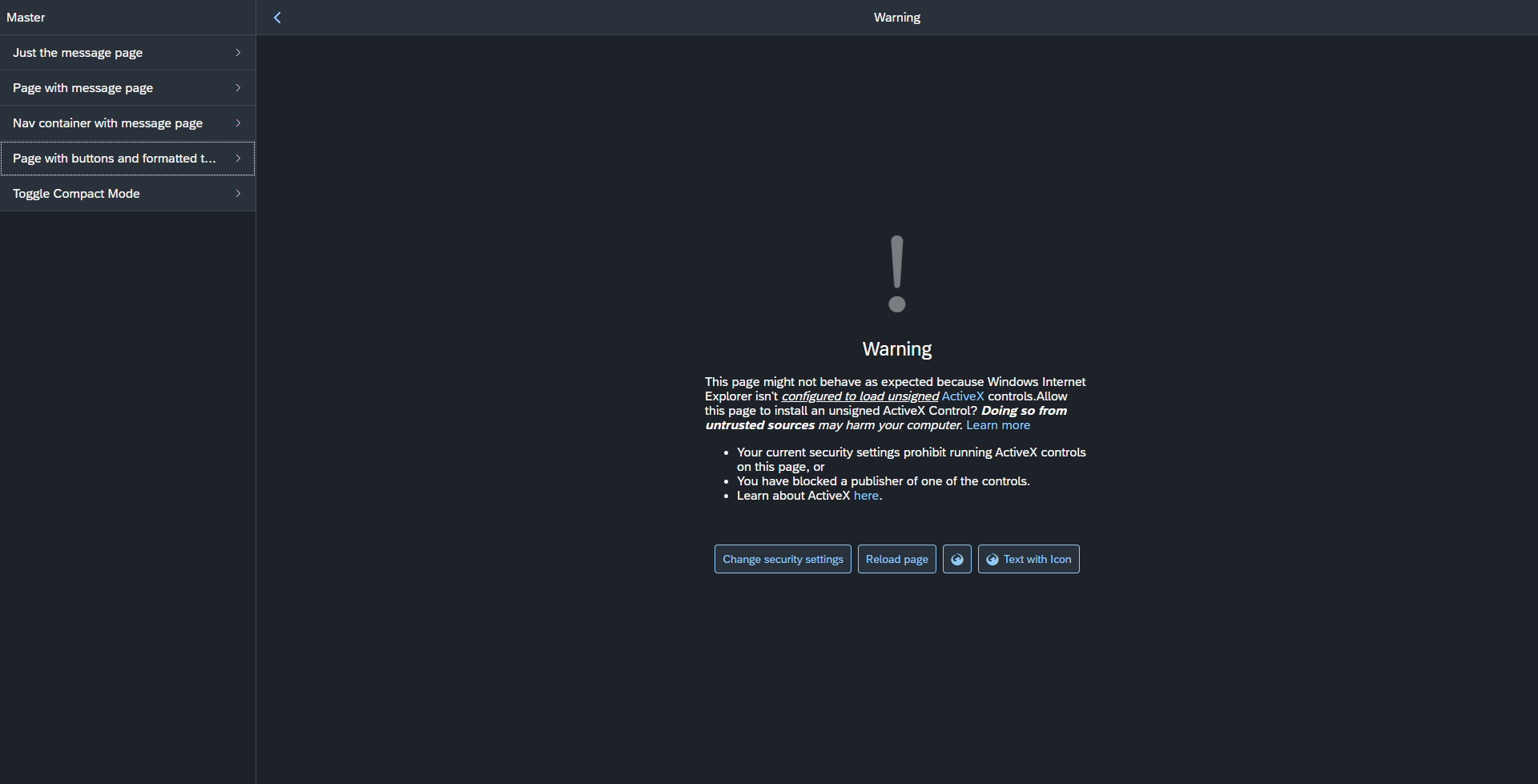Viewport: 1538px width, 784px height.
Task: Click the Master header title
Action: click(26, 17)
